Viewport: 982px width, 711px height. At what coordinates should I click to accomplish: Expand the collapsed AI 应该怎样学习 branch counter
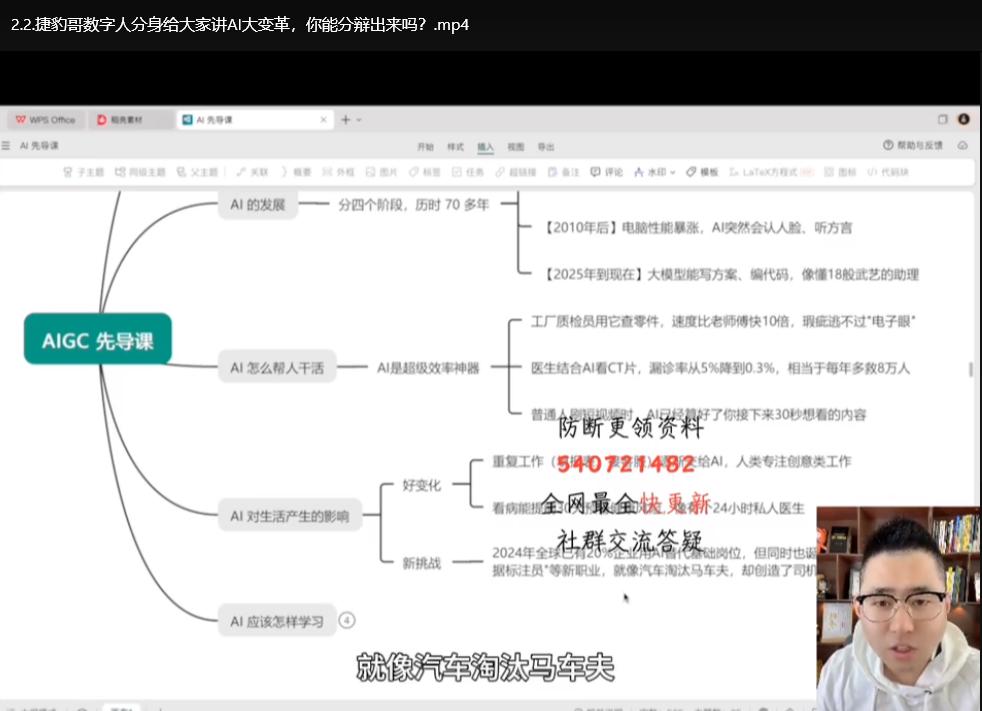pos(346,620)
